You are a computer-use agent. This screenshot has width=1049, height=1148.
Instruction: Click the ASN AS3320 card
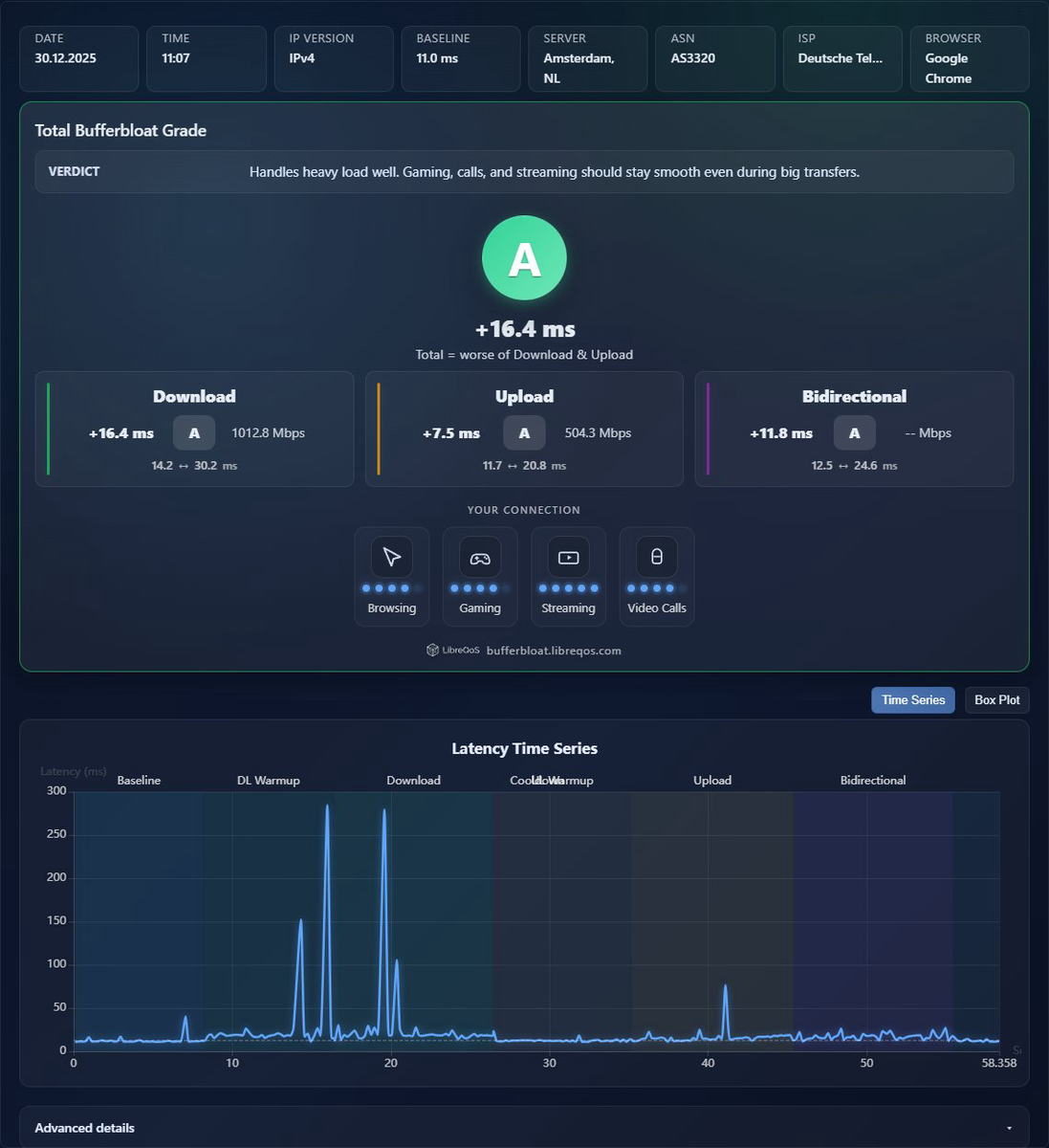coord(715,58)
